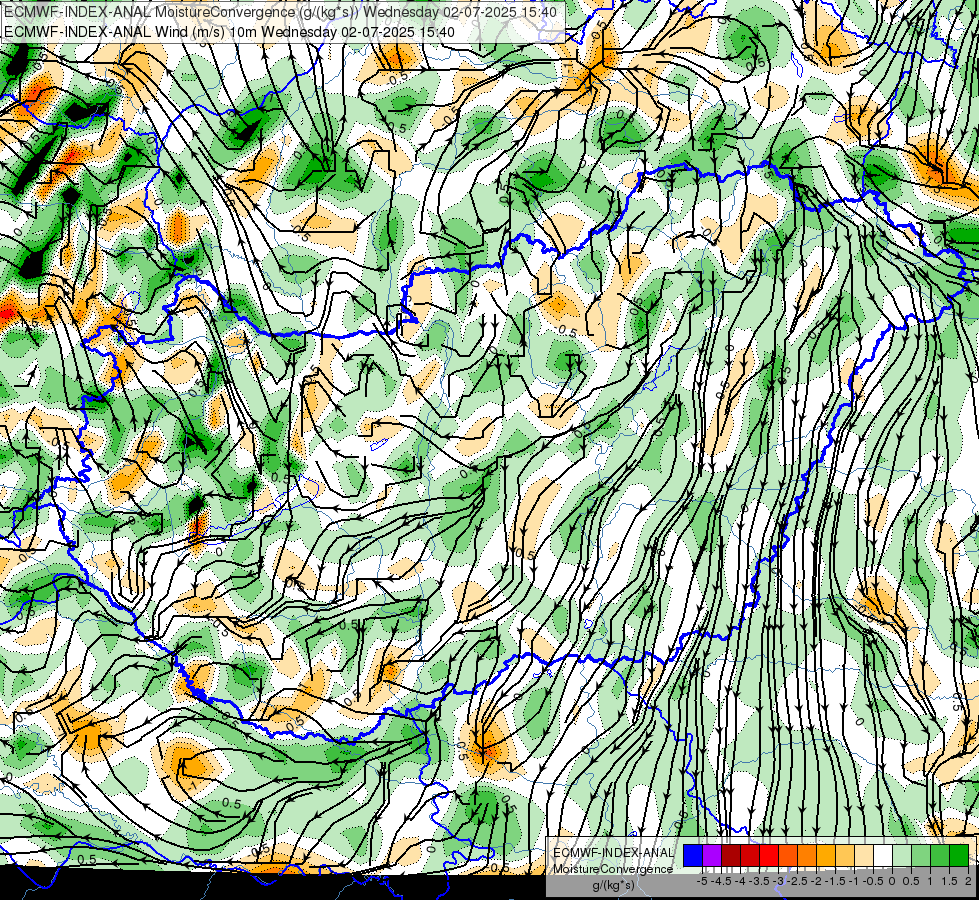Click the legend's ECMWF-INDEX-ANAL label
Viewport: 979px width, 900px height.
[614, 853]
